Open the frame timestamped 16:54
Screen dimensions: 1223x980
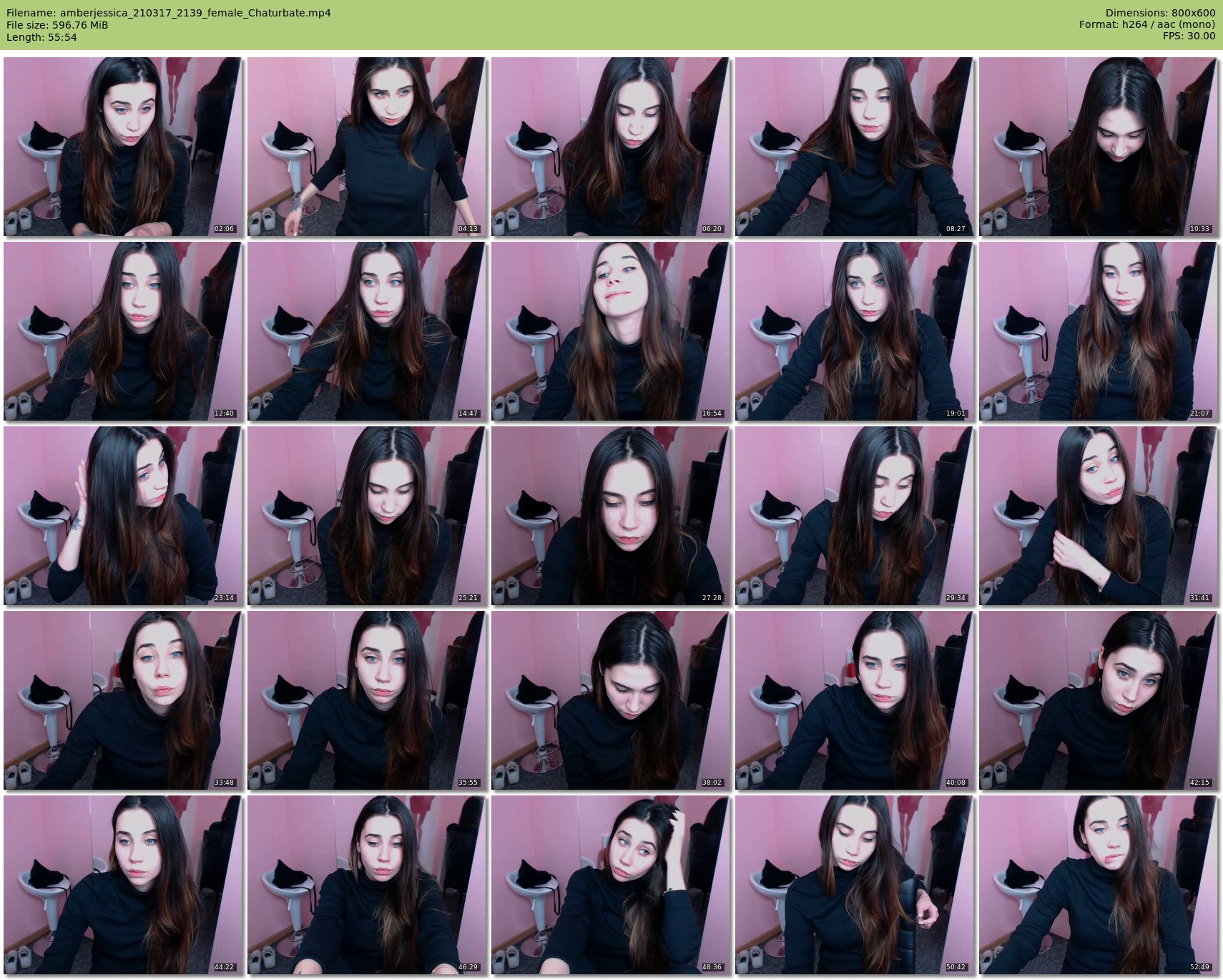pos(611,331)
